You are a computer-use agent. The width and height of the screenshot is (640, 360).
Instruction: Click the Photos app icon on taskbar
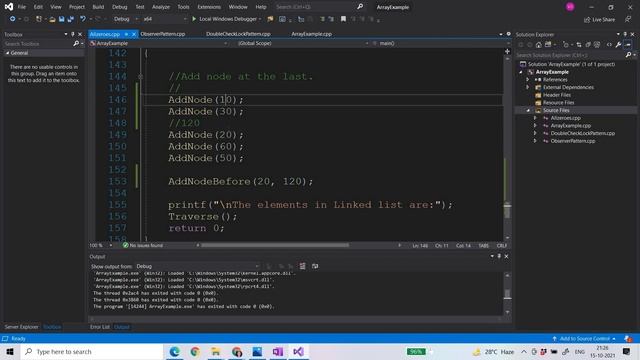pos(257,351)
